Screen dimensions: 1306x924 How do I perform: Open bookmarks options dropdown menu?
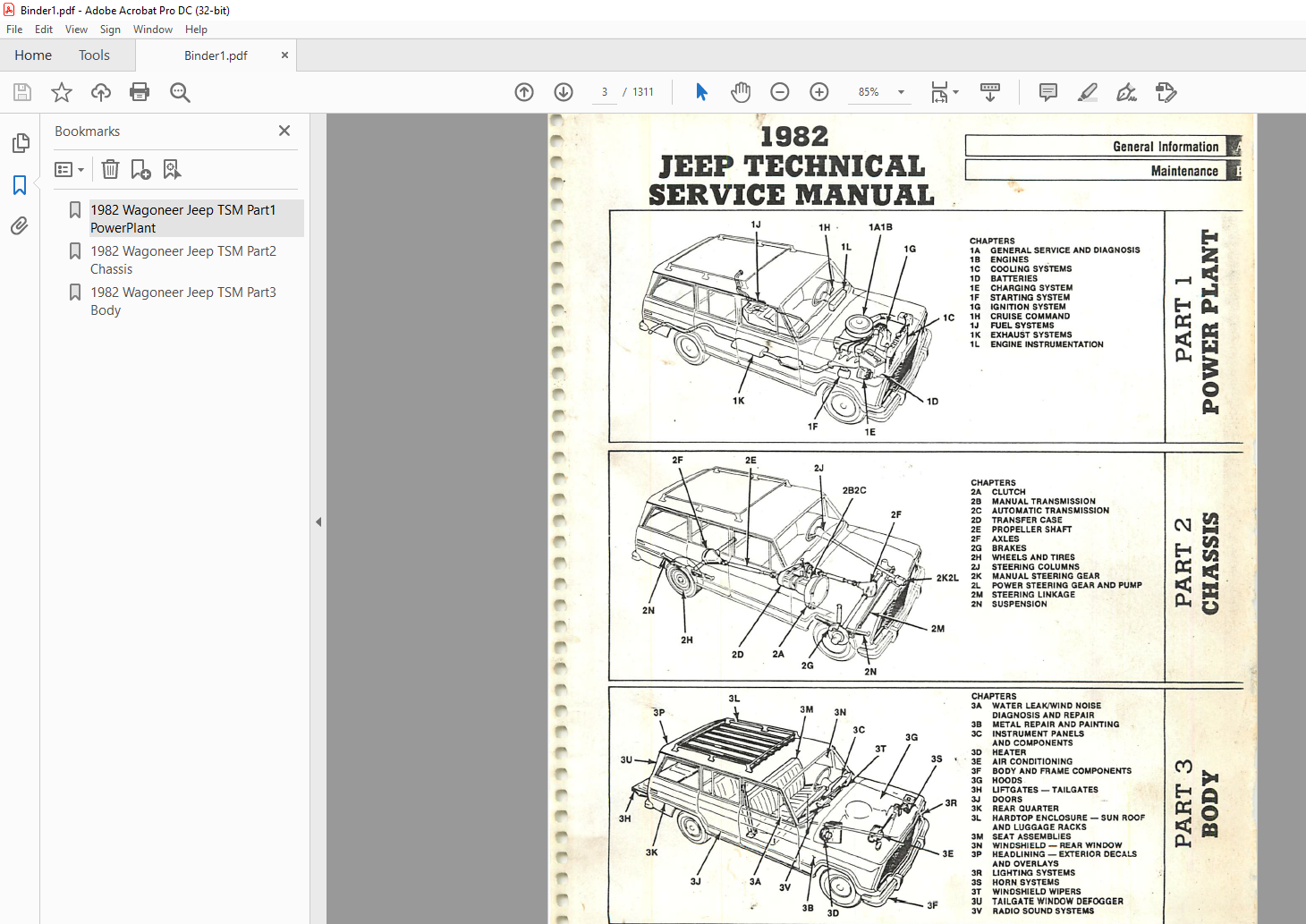[69, 169]
